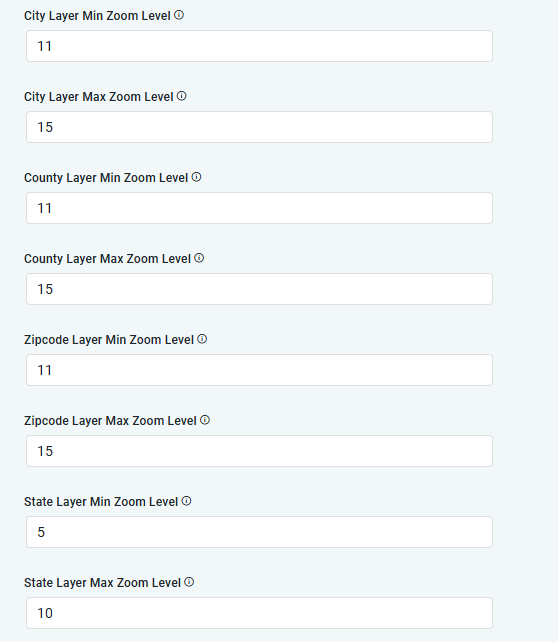Click into Zipcode Layer Max Zoom Level box
The image size is (558, 642).
click(259, 451)
